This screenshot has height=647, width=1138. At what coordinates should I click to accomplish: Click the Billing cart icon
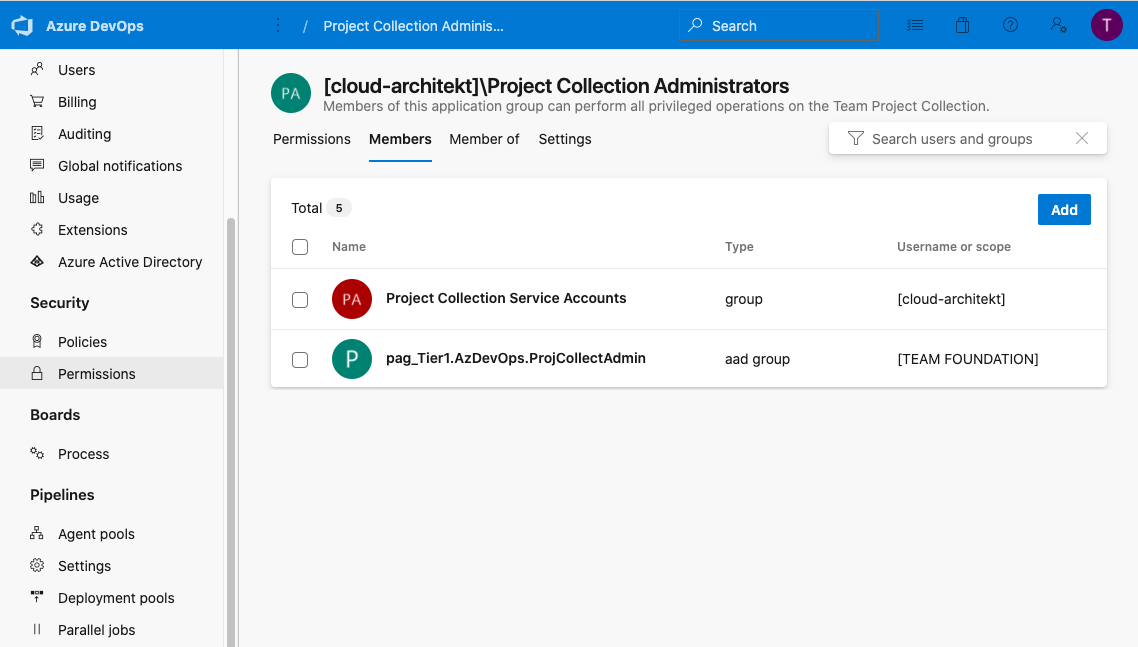pos(37,101)
